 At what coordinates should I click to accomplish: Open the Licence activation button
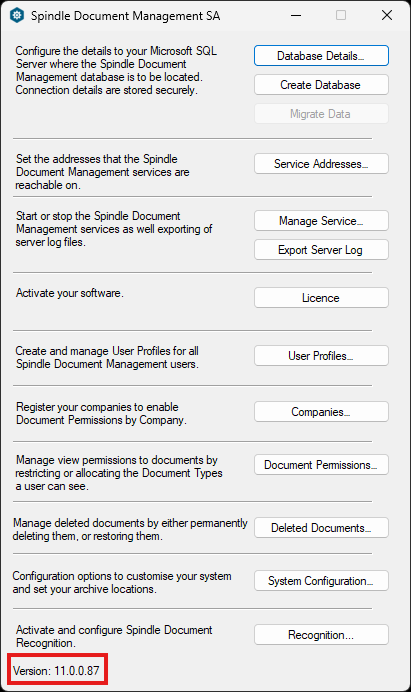(321, 298)
